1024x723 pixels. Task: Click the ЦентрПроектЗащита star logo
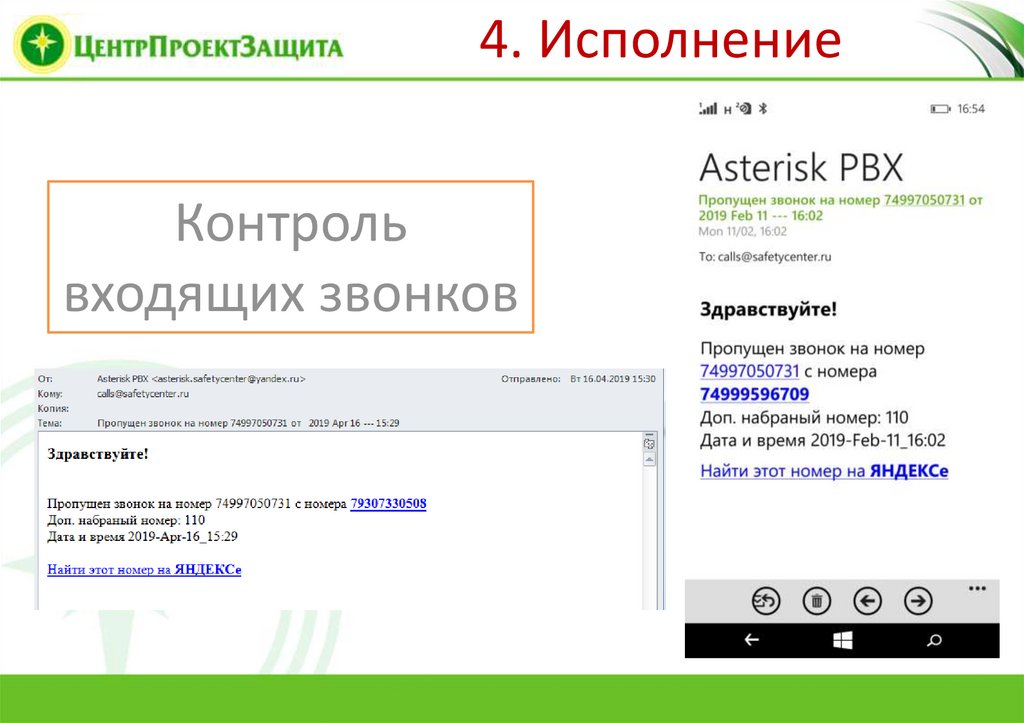42,44
